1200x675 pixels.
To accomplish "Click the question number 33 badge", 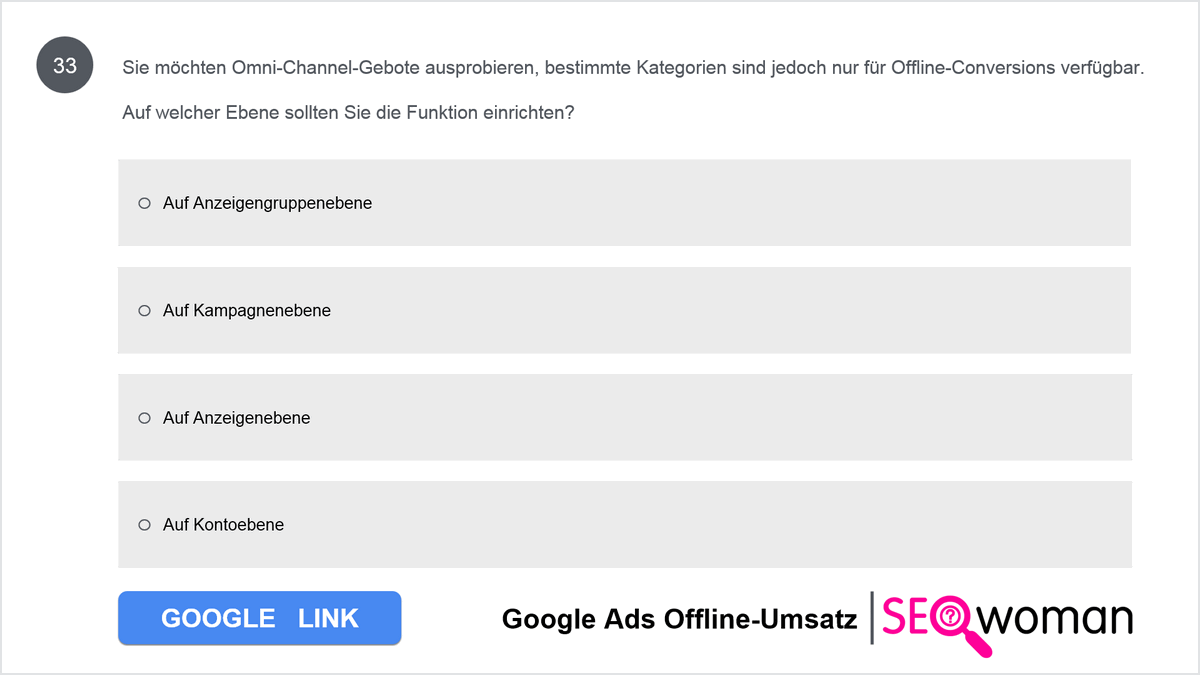I will [65, 67].
